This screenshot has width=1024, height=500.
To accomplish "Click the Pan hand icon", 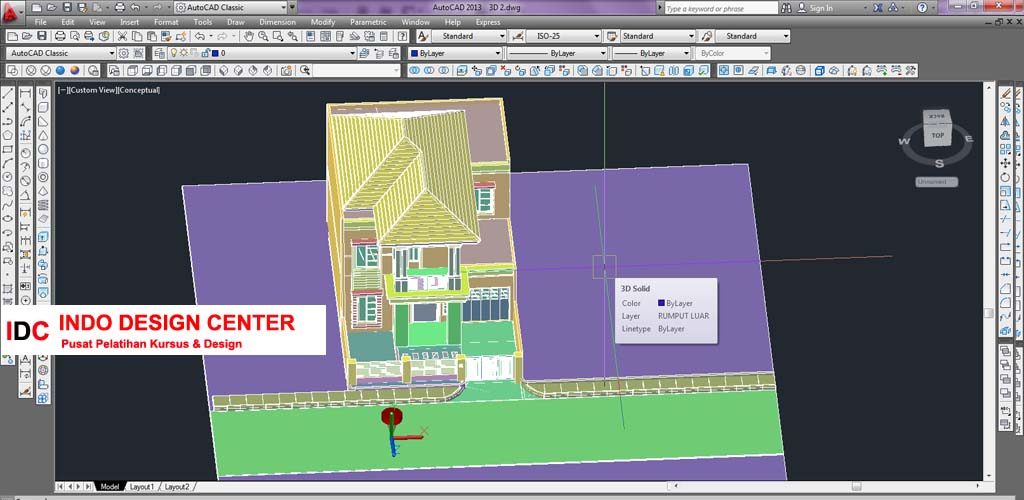I will pos(249,36).
